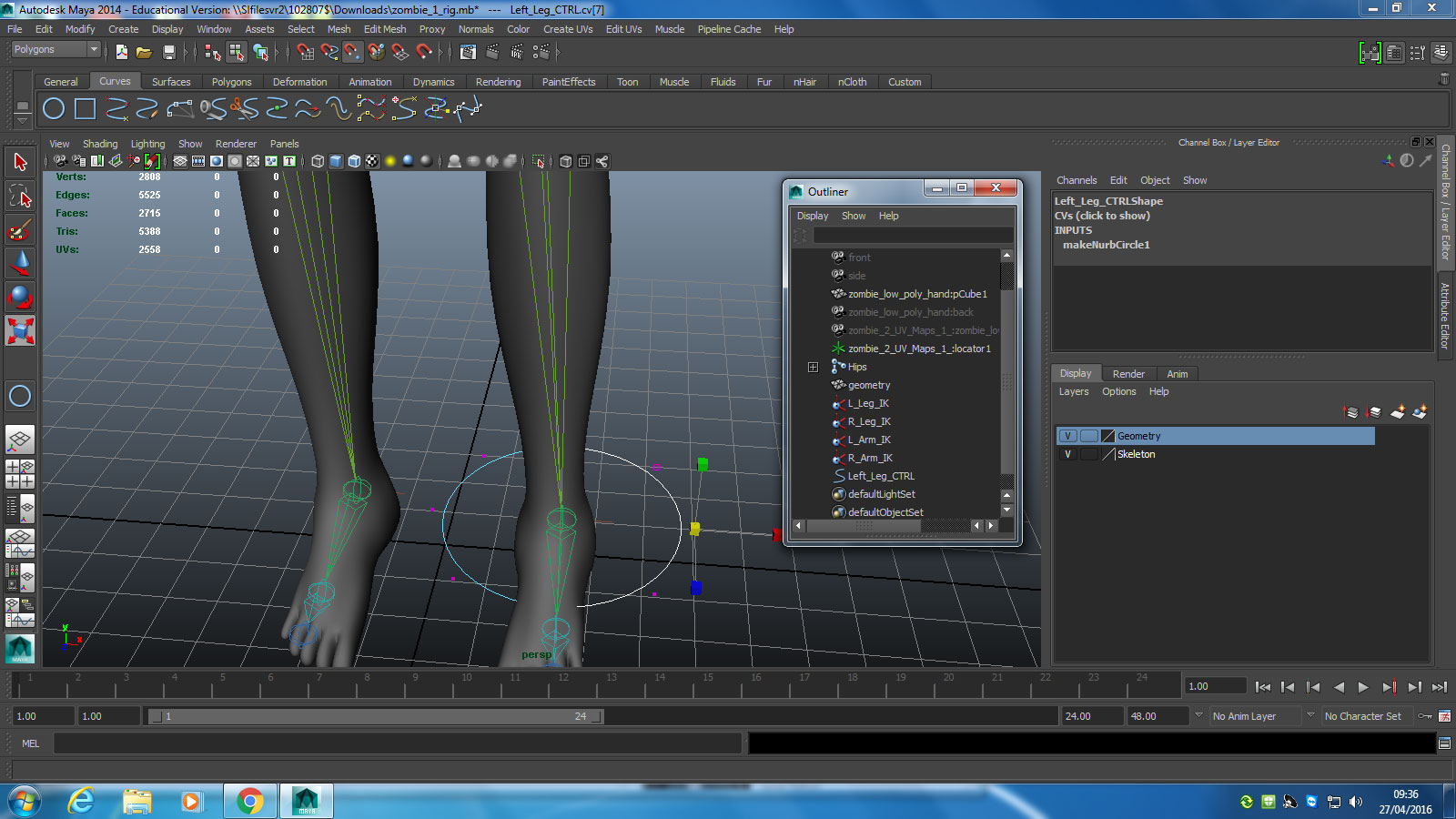Toggle Auto keyframe button
The image size is (1456, 819).
(x=1425, y=716)
